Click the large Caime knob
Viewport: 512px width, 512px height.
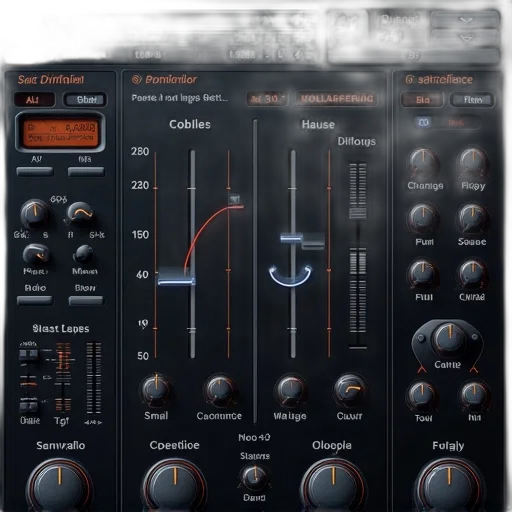(x=449, y=340)
